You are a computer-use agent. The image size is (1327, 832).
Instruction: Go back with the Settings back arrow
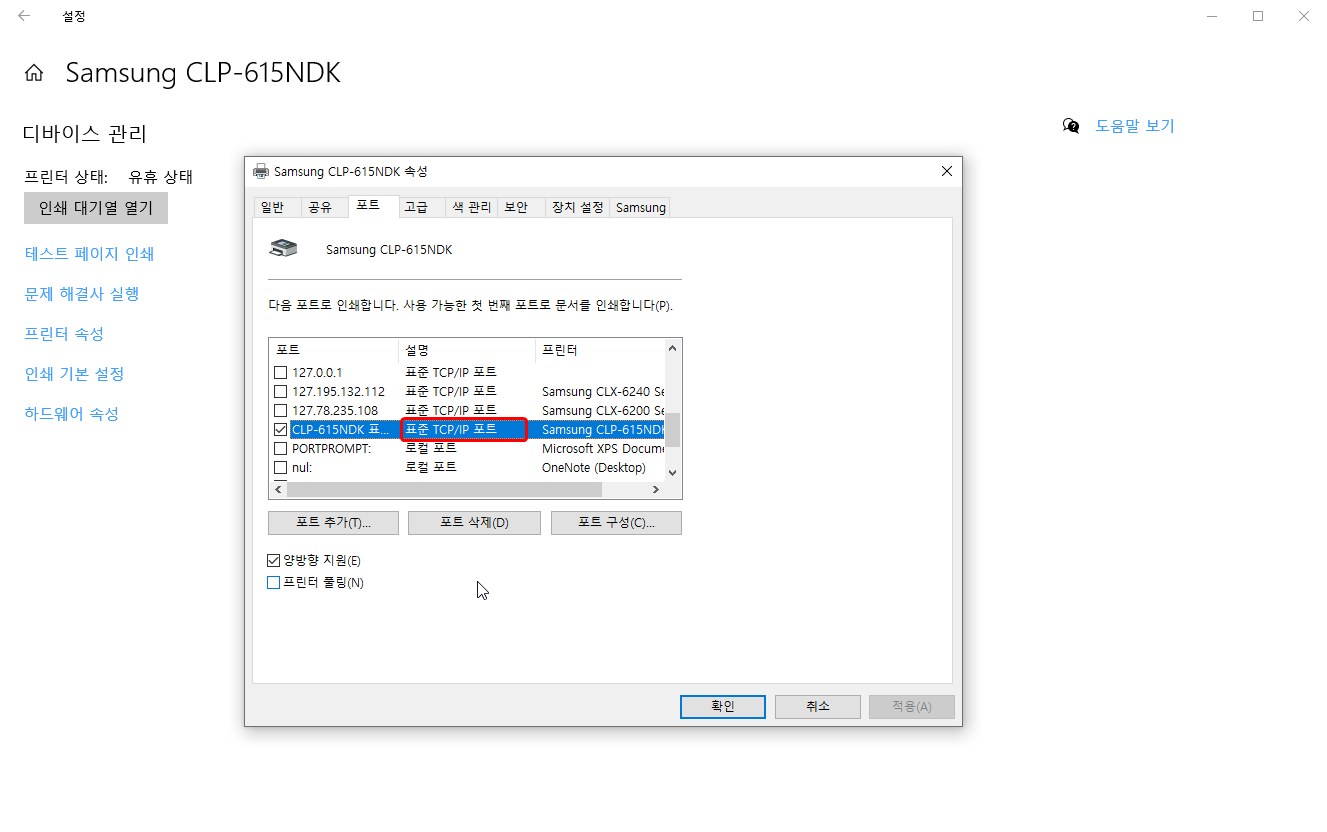pos(24,16)
